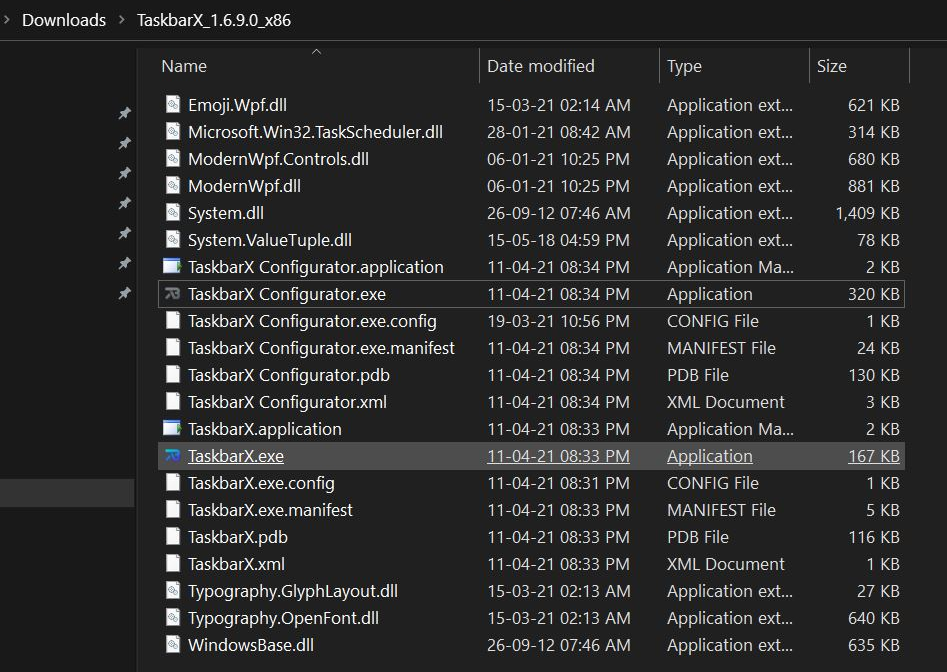Navigate to Downloads in the breadcrumb

pyautogui.click(x=64, y=20)
